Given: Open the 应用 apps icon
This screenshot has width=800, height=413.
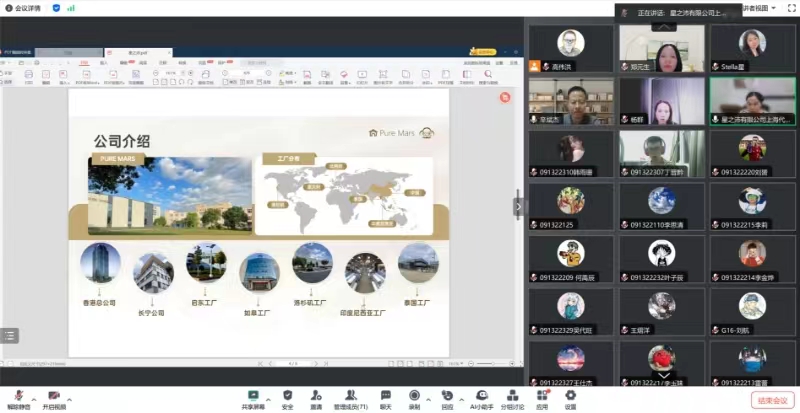Looking at the screenshot, I should click(x=542, y=396).
